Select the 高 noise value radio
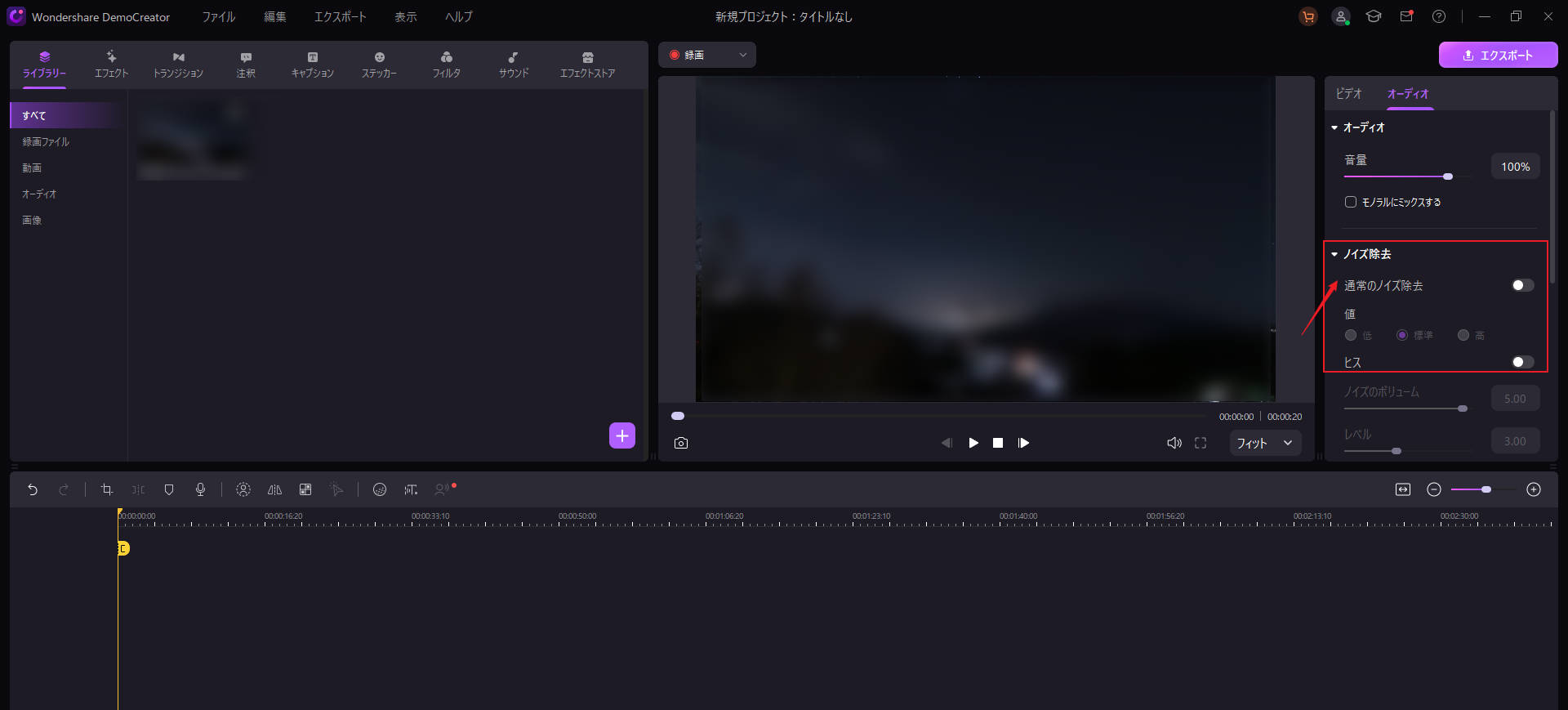This screenshot has width=1568, height=710. coord(1463,335)
